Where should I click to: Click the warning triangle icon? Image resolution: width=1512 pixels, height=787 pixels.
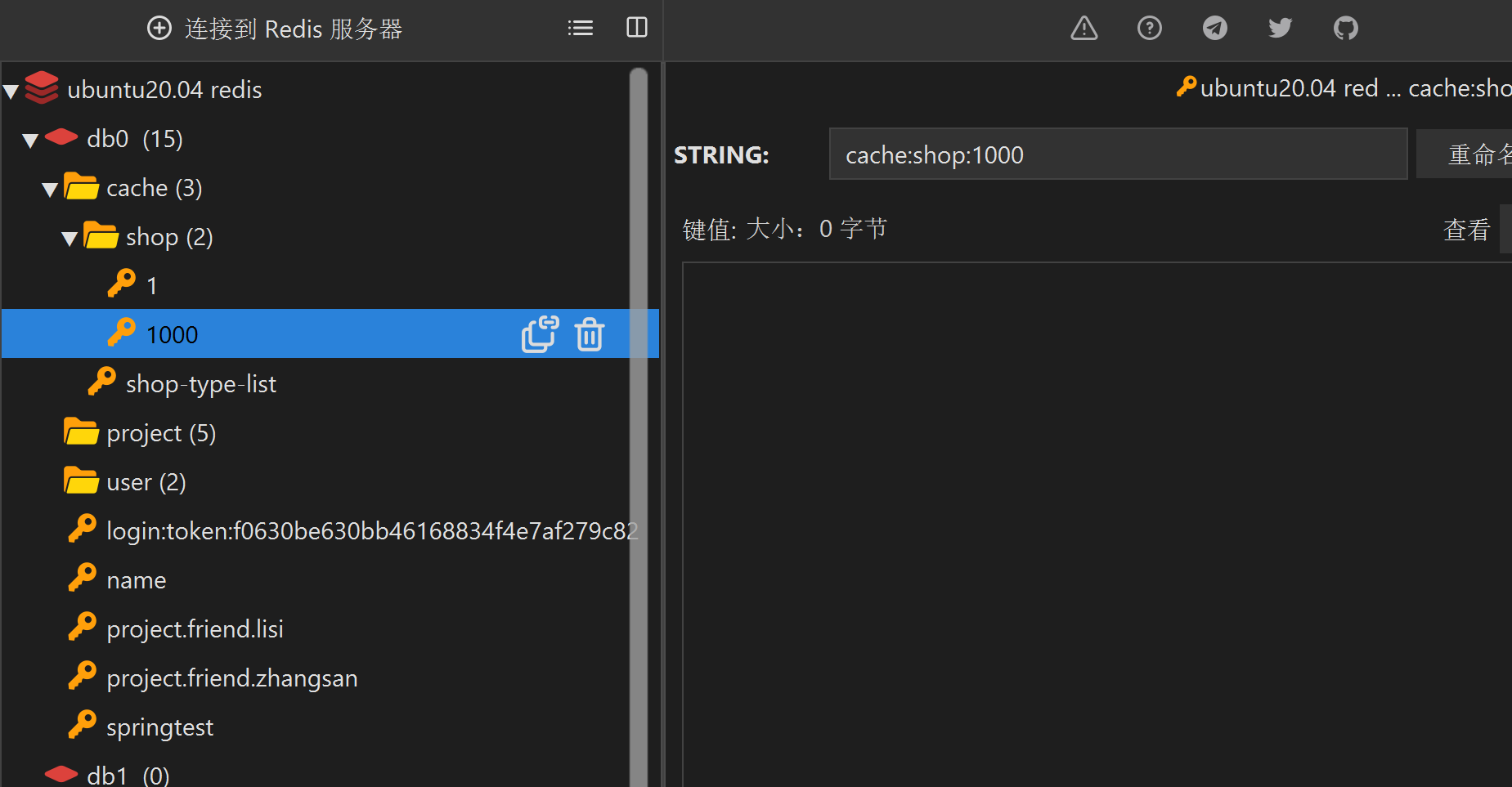pyautogui.click(x=1084, y=29)
